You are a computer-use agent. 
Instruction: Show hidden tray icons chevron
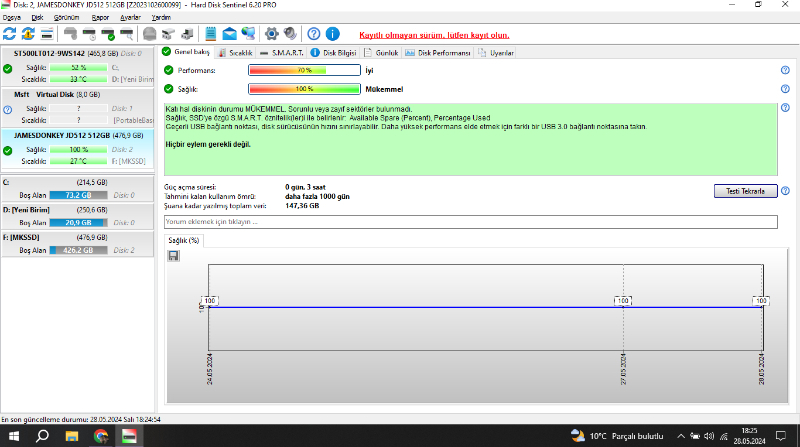(x=681, y=436)
